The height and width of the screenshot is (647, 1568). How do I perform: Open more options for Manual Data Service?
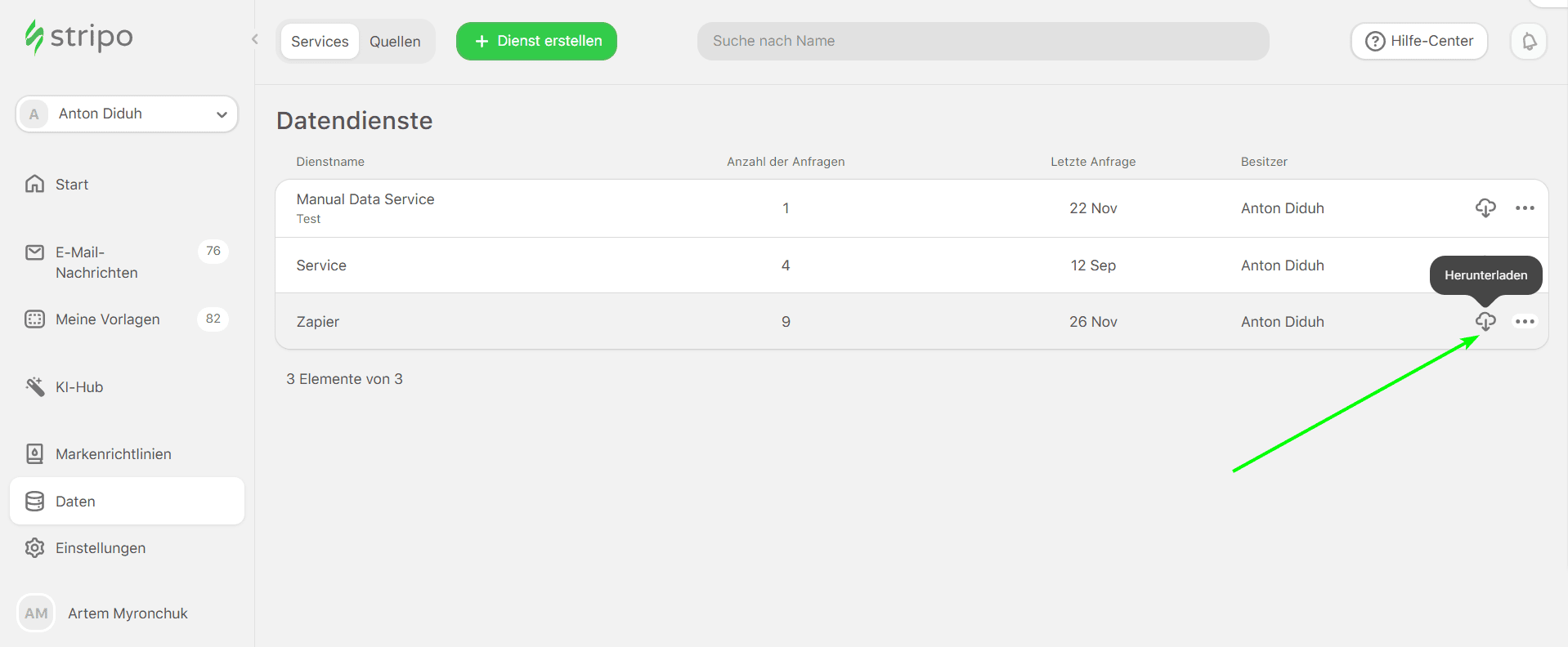click(x=1525, y=207)
